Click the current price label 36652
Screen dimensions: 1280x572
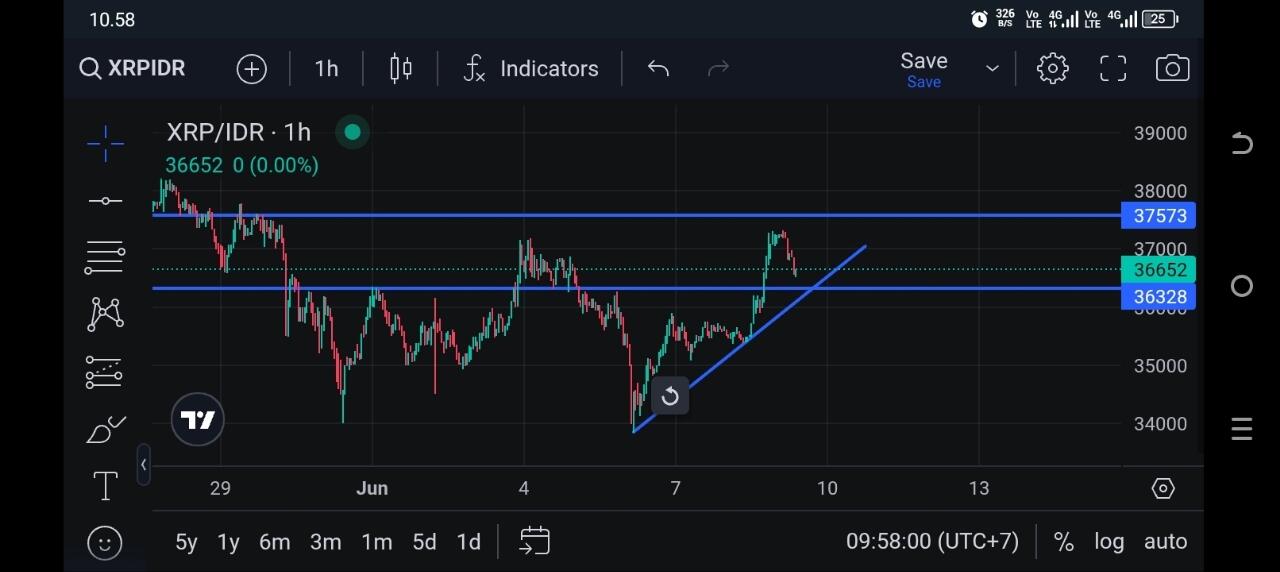point(1159,269)
